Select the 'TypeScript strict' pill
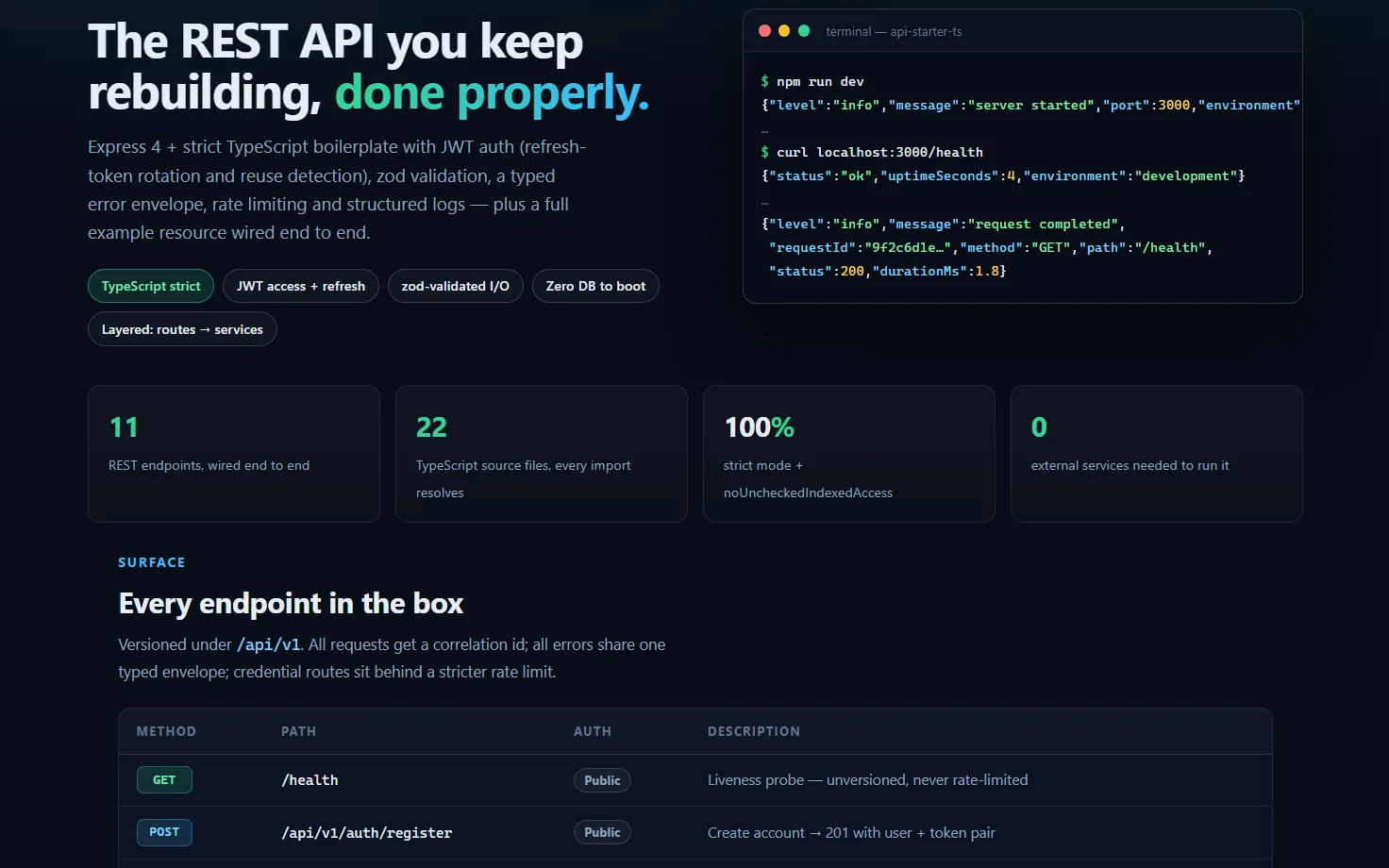Viewport: 1389px width, 868px height. click(151, 286)
